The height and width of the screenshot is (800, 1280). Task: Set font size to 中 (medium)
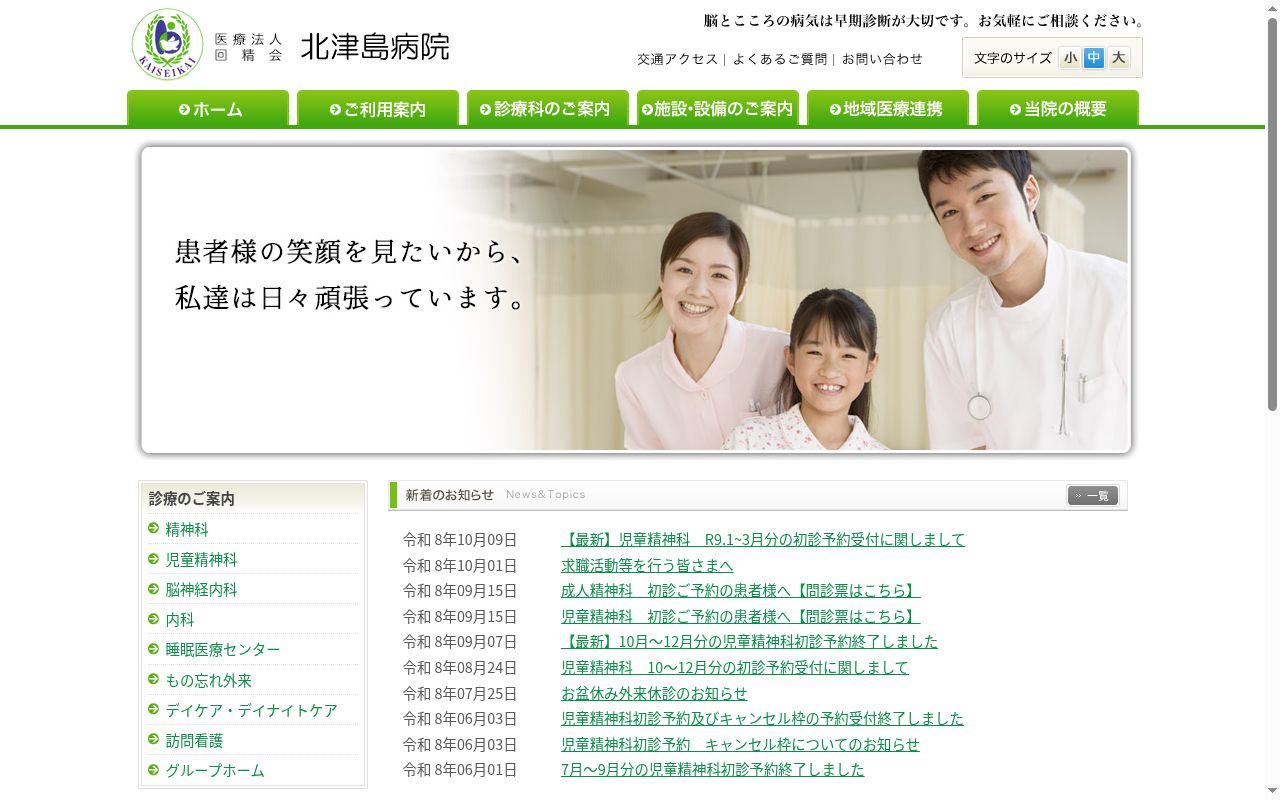(x=1094, y=58)
